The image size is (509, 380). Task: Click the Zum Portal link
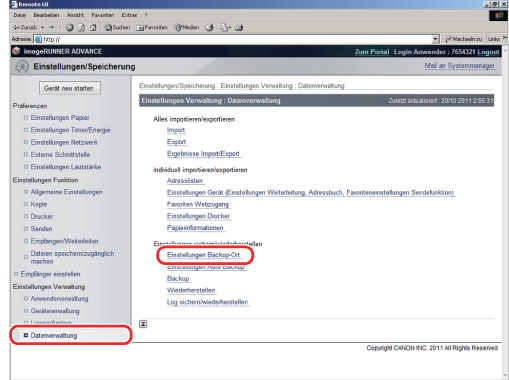tap(372, 52)
